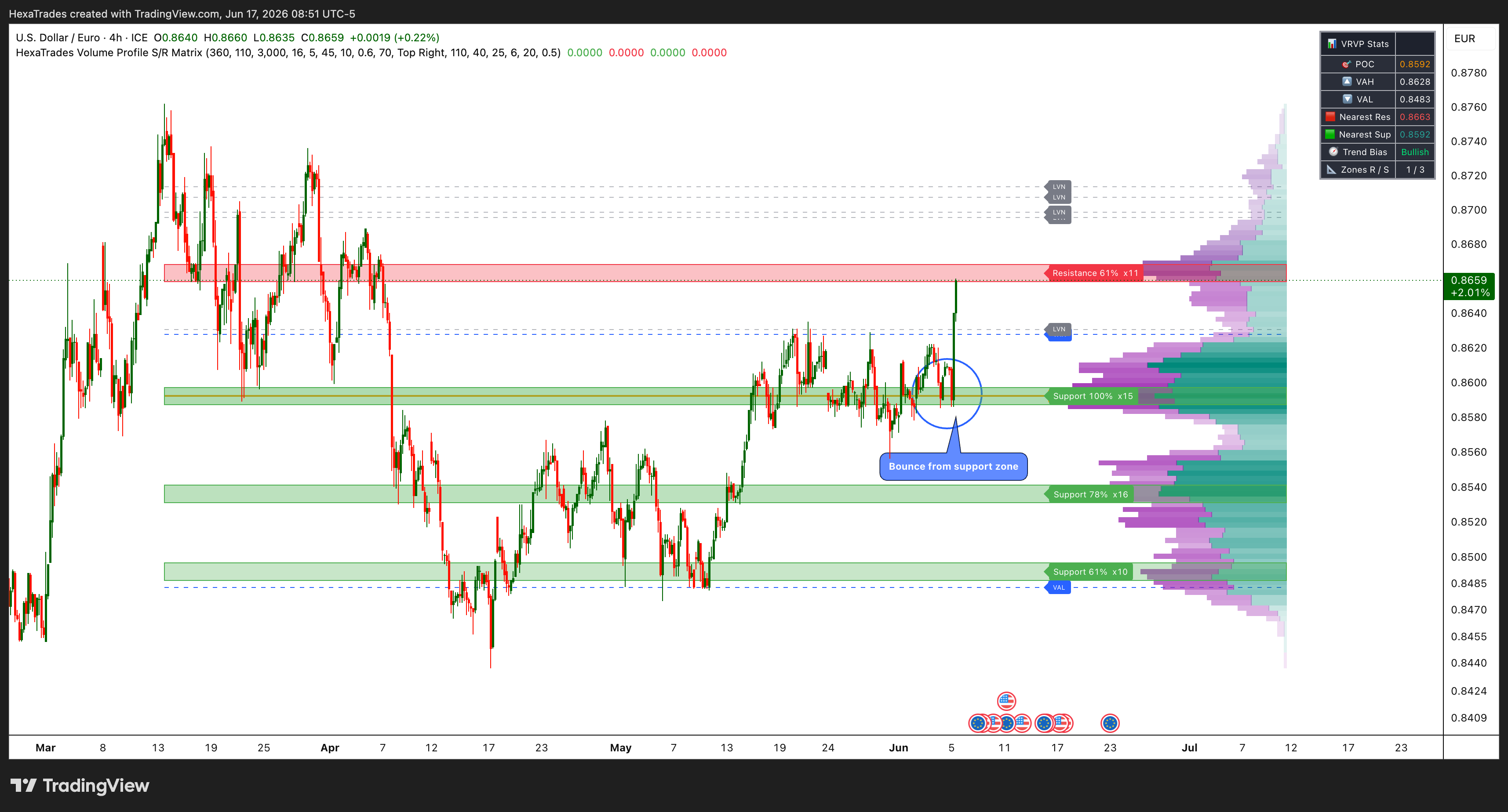Click the green 0.8659 current price label

[x=1469, y=286]
